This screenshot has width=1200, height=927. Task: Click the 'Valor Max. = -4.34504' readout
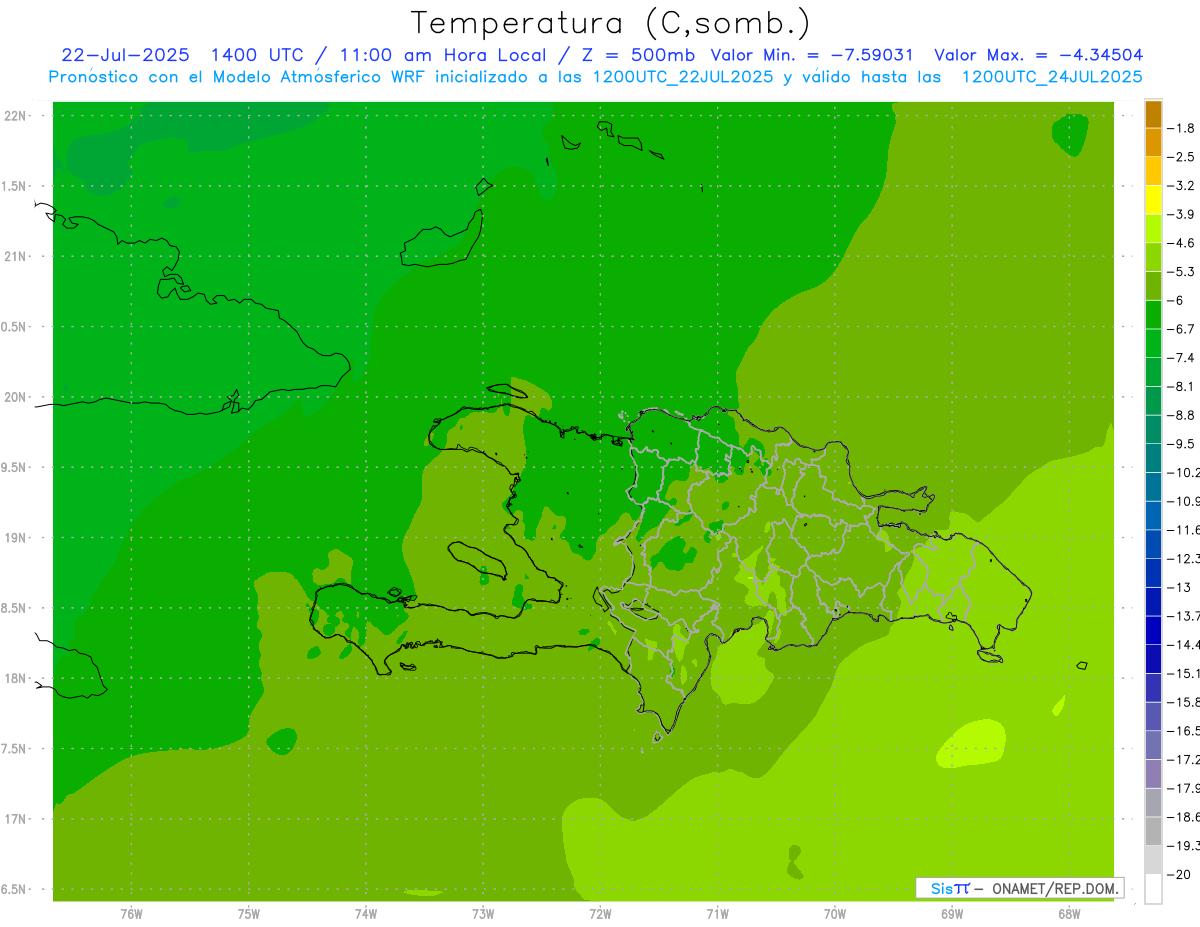1038,55
